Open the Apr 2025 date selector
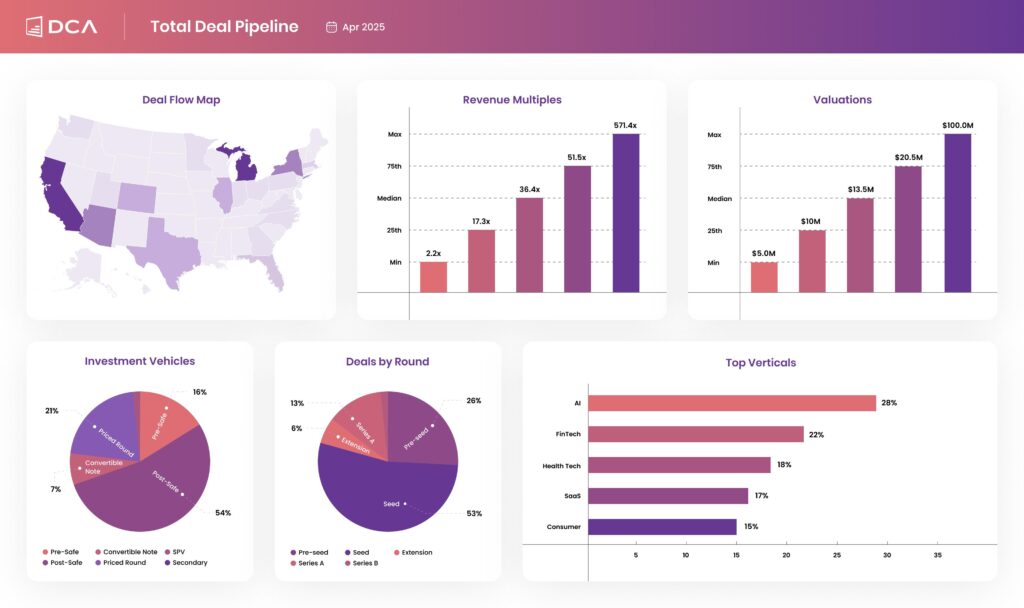1024x608 pixels. point(358,27)
